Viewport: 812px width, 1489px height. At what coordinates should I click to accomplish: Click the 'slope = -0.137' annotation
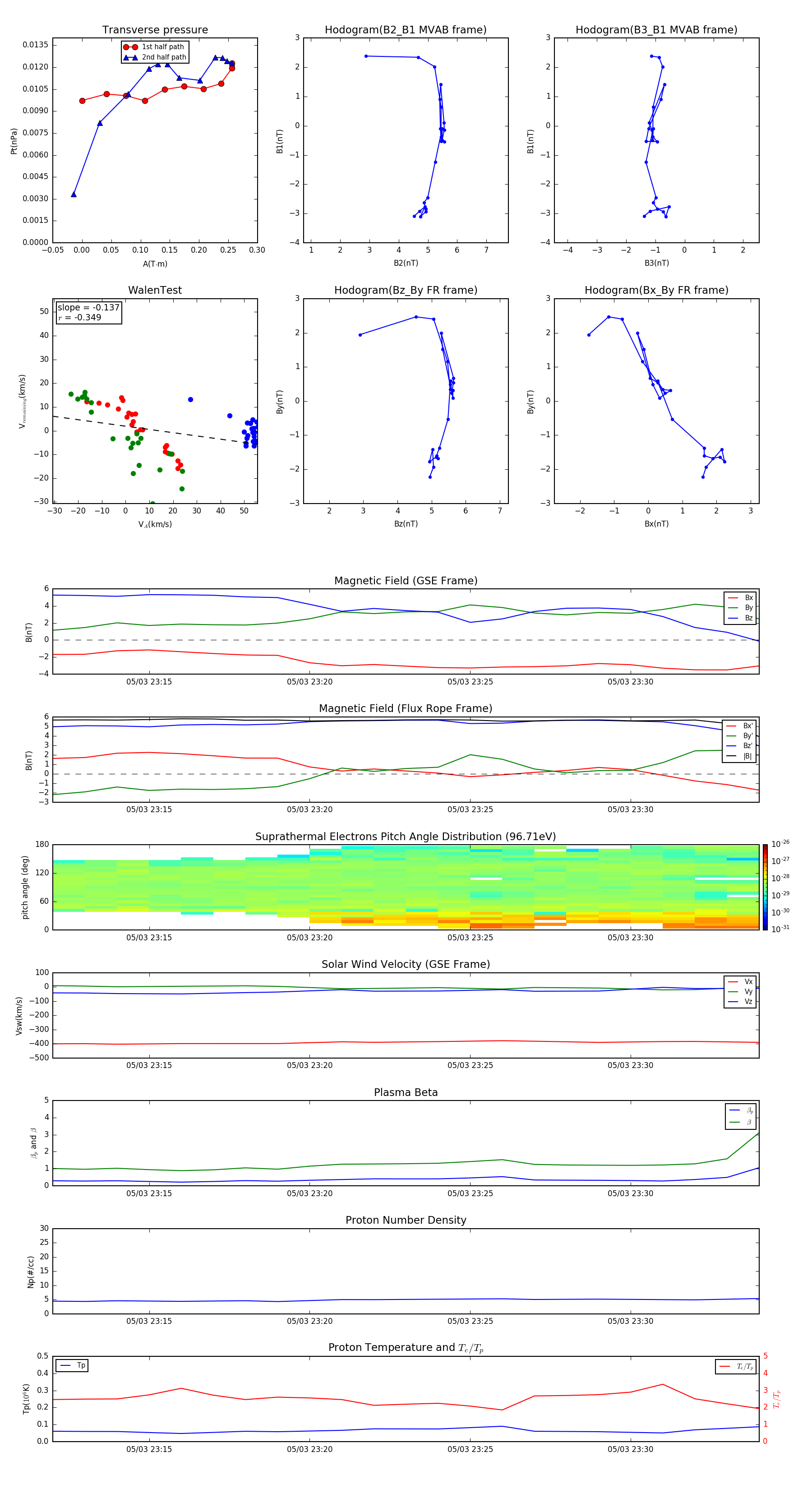click(88, 308)
